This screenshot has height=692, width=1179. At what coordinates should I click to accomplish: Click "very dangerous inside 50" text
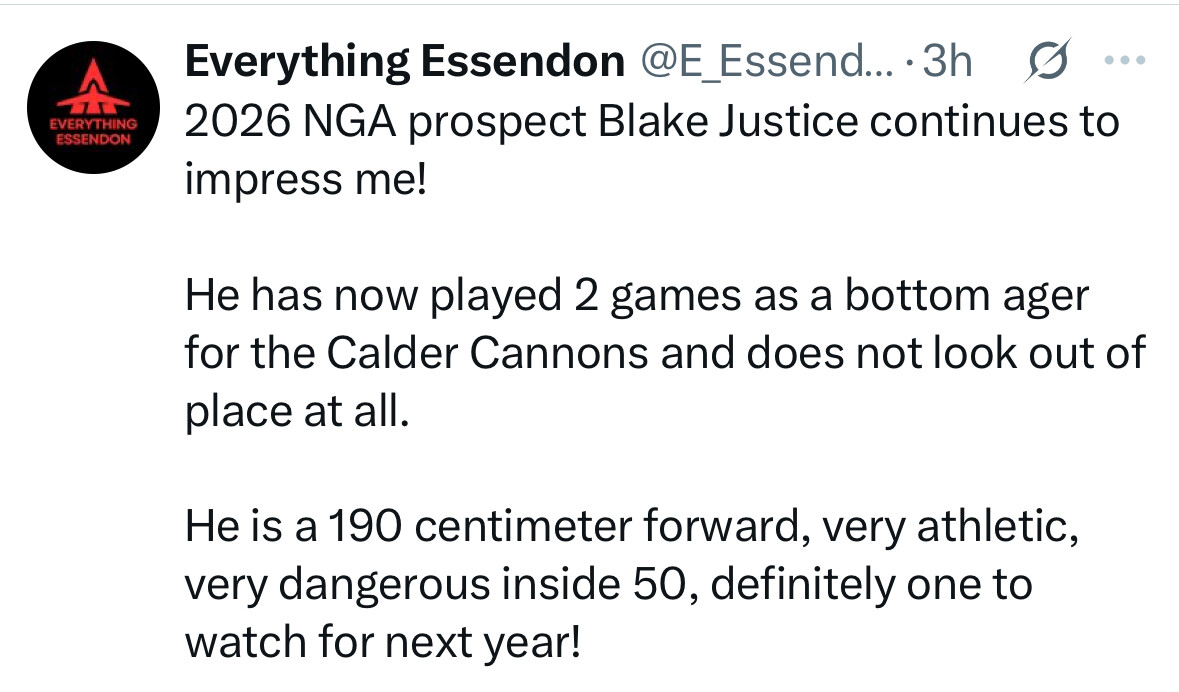pyautogui.click(x=436, y=584)
